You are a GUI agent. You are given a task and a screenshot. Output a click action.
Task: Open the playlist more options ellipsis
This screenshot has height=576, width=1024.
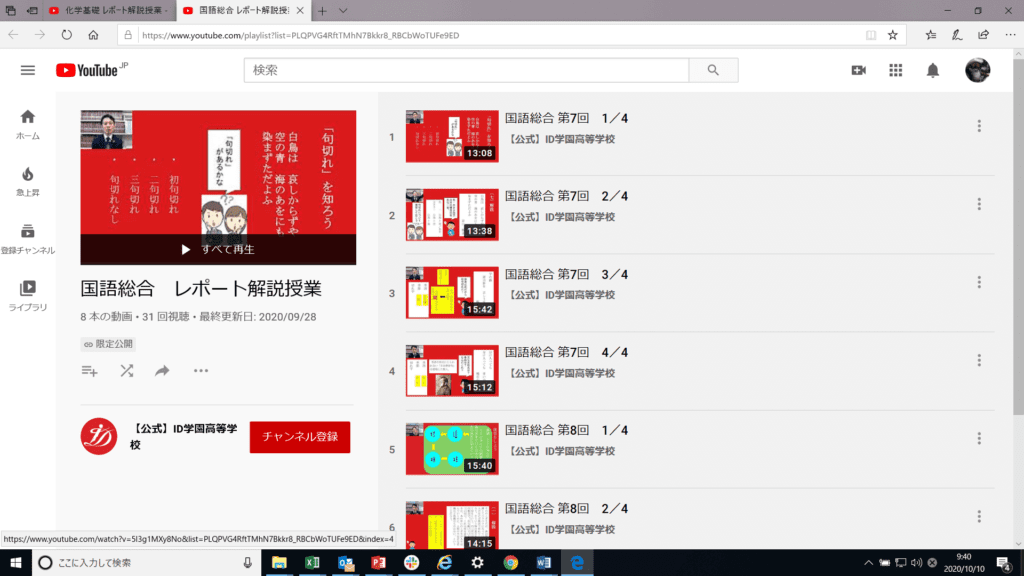coord(200,371)
